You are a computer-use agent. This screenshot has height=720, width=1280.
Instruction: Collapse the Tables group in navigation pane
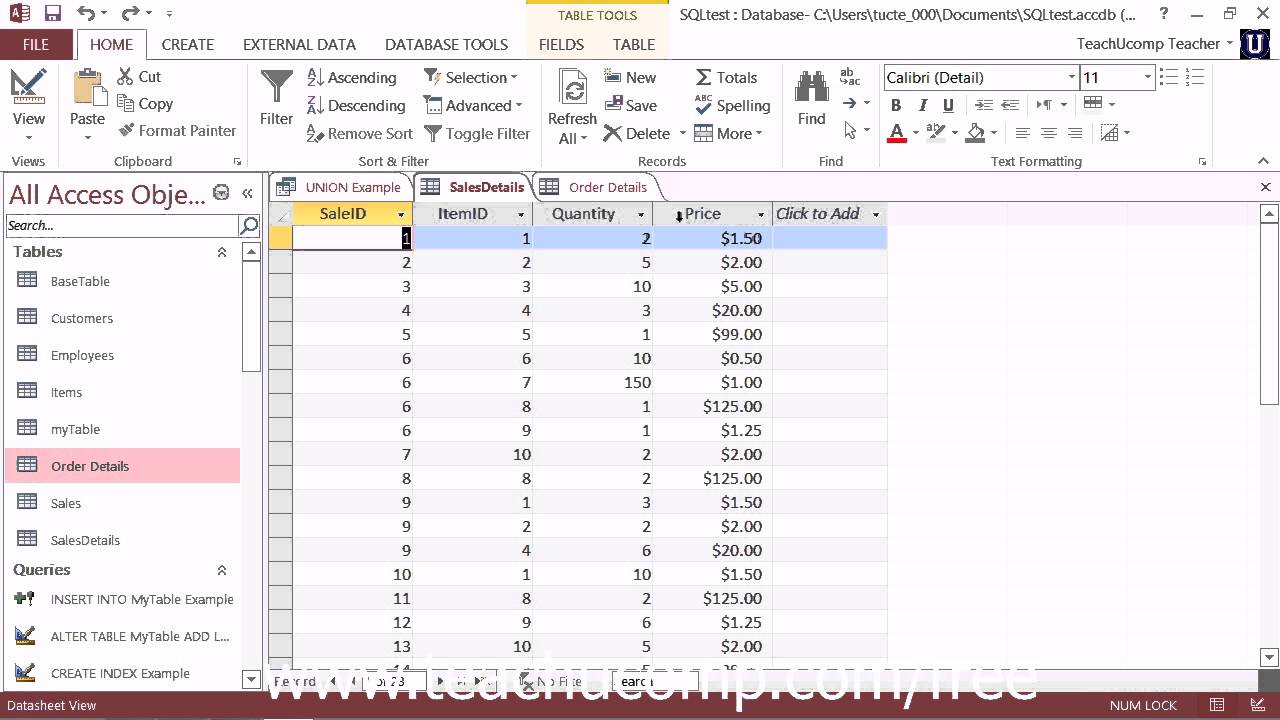[222, 253]
